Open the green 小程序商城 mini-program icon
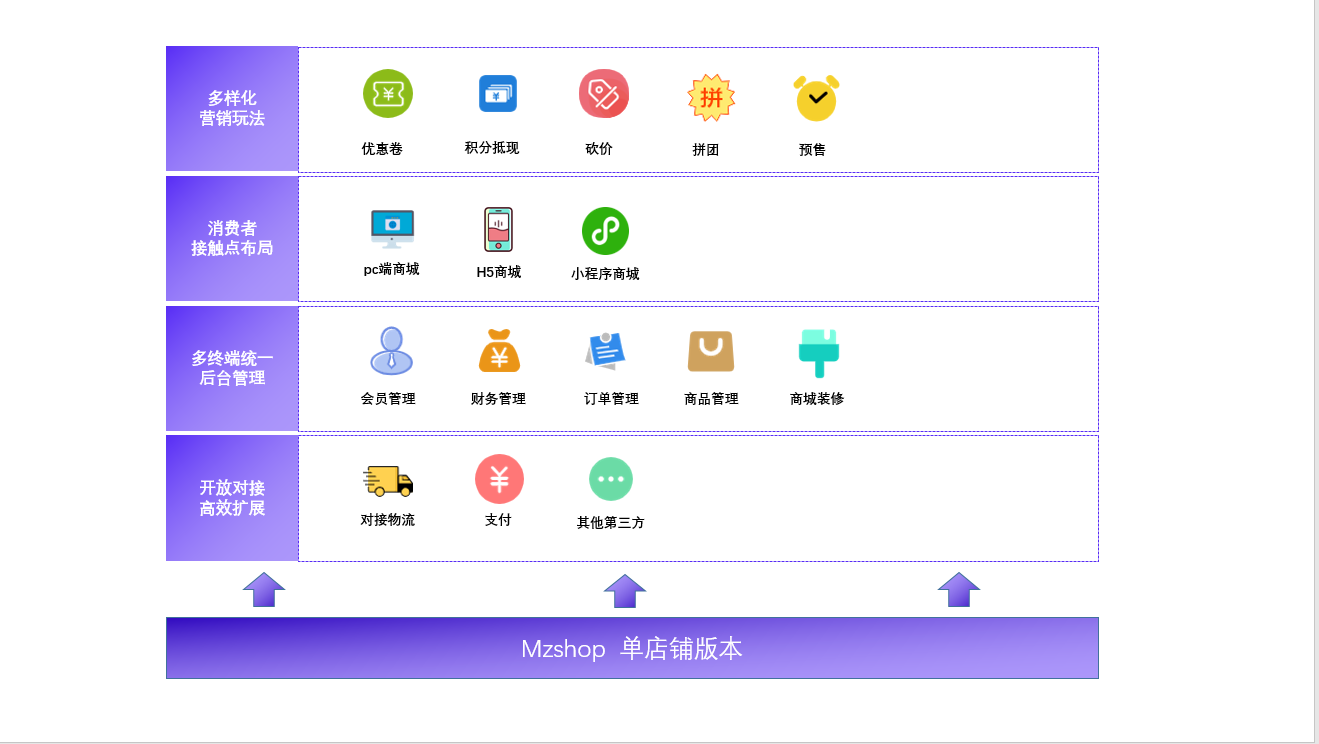This screenshot has height=744, width=1319. point(605,231)
